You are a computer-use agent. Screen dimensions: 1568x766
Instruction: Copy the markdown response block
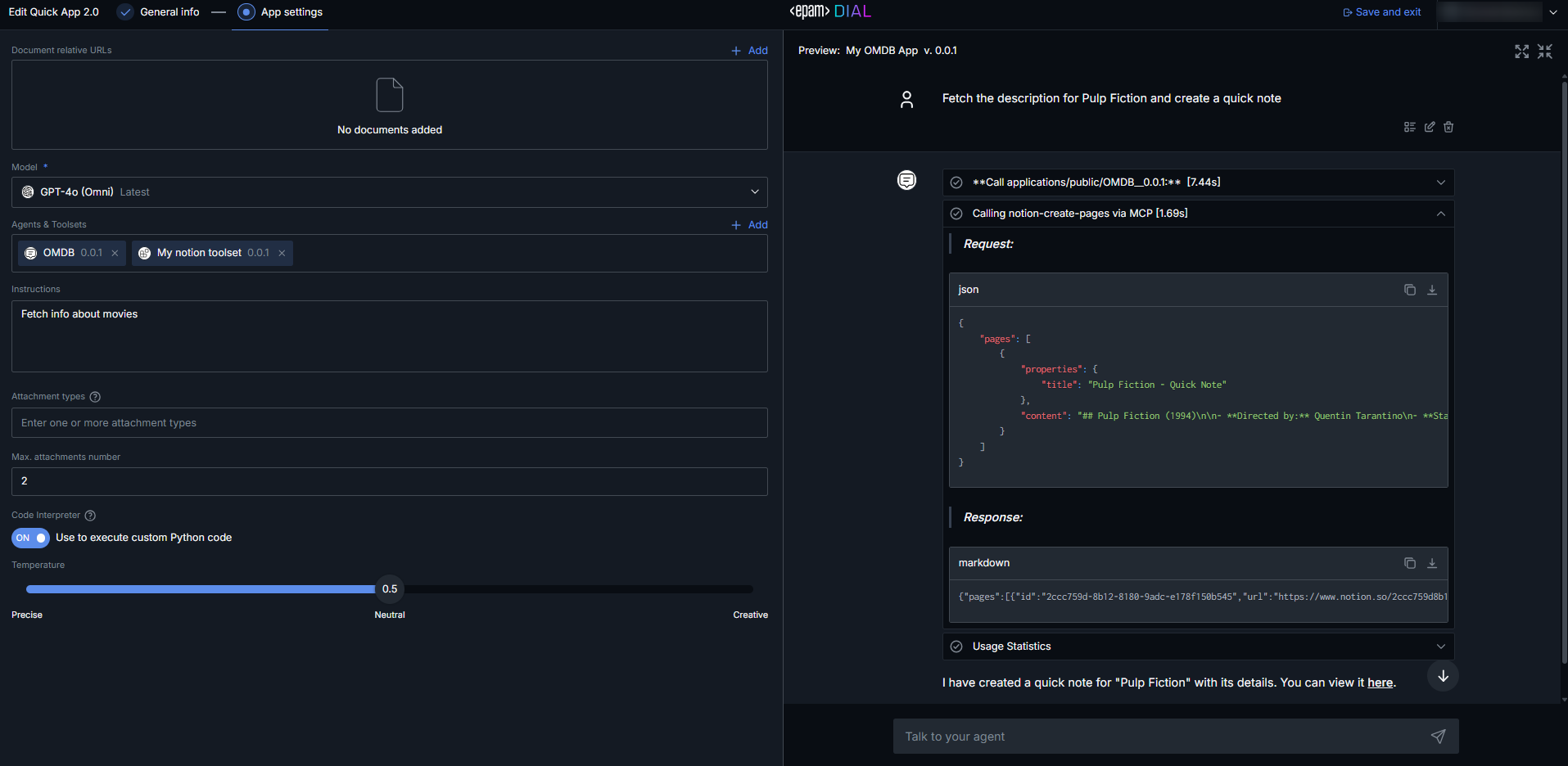coord(1409,563)
